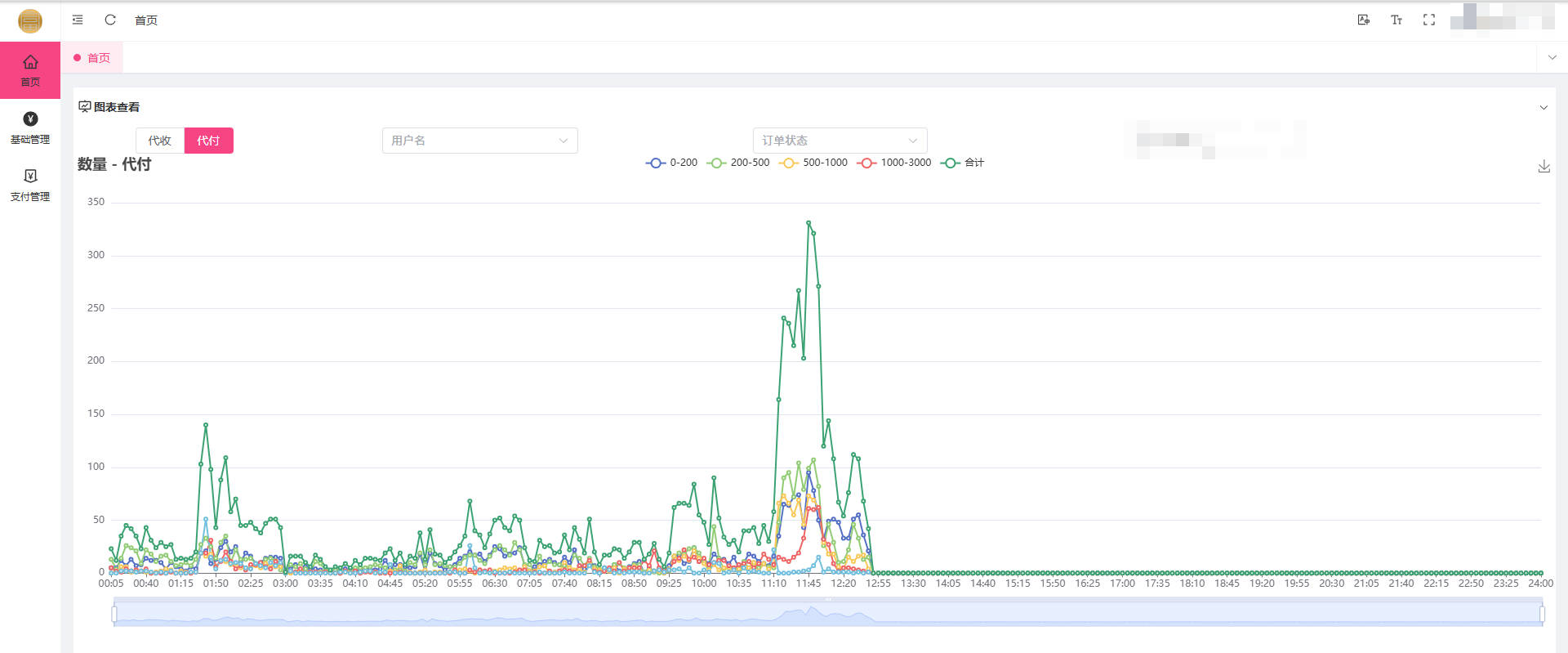1568x653 pixels.
Task: Open the 订单状态 dropdown
Action: coord(840,141)
